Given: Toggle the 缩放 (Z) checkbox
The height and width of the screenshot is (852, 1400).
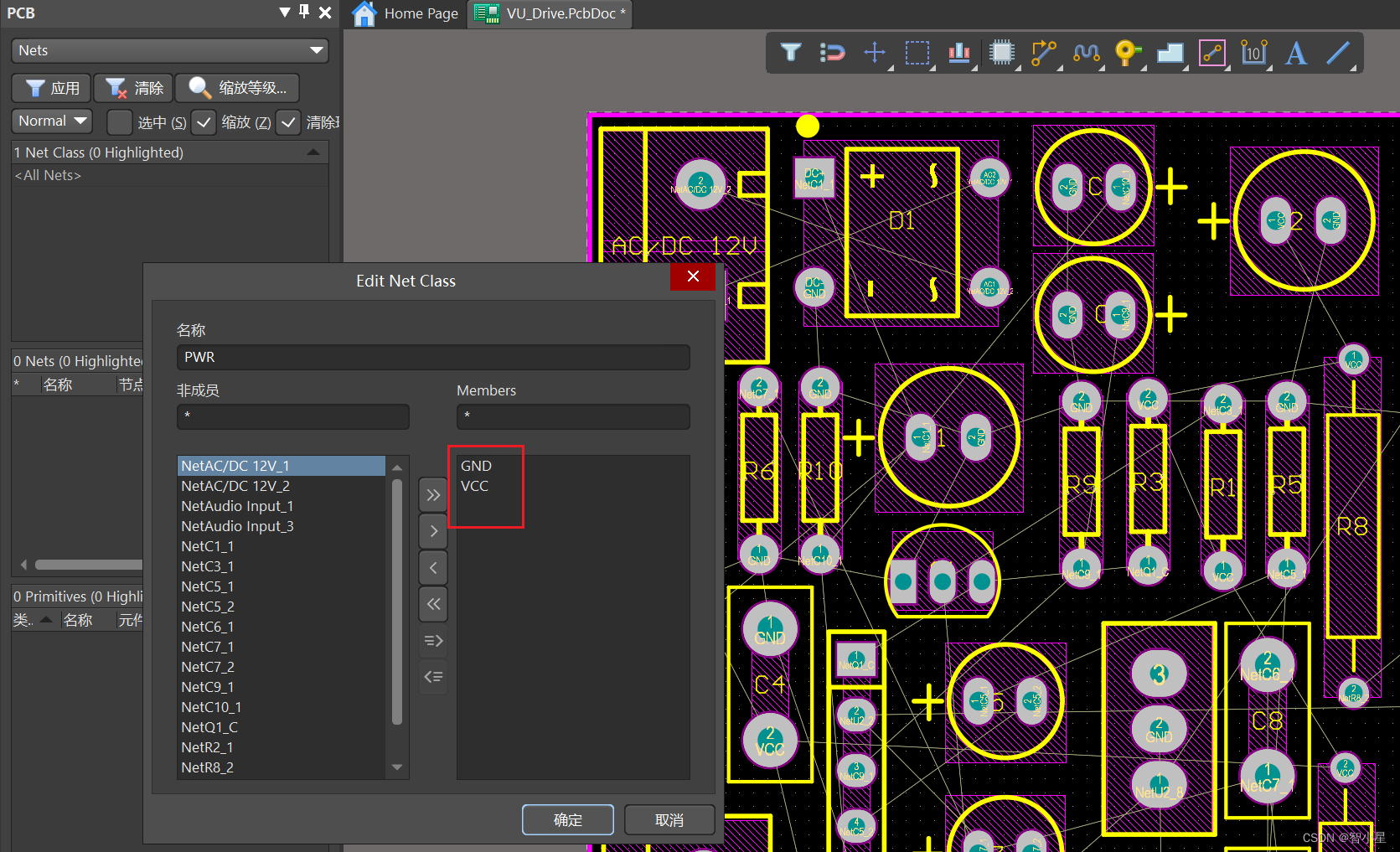Looking at the screenshot, I should coord(204,122).
